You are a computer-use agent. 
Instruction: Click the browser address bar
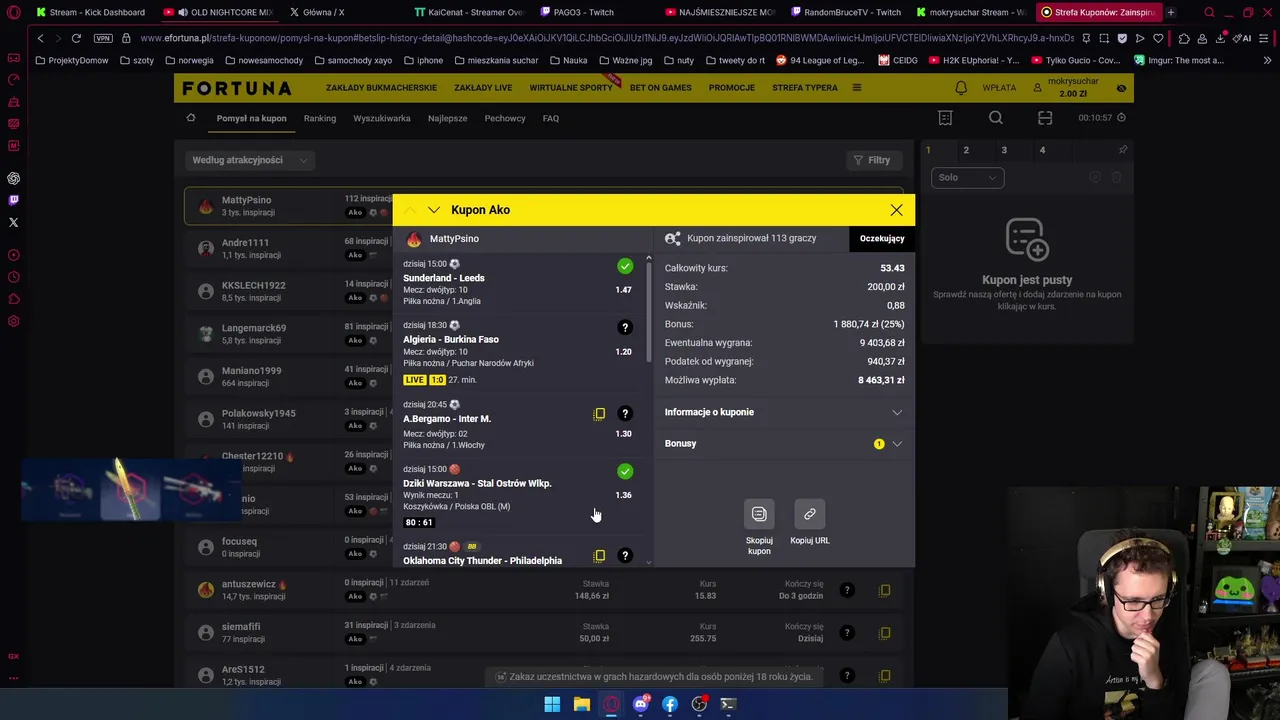[607, 38]
